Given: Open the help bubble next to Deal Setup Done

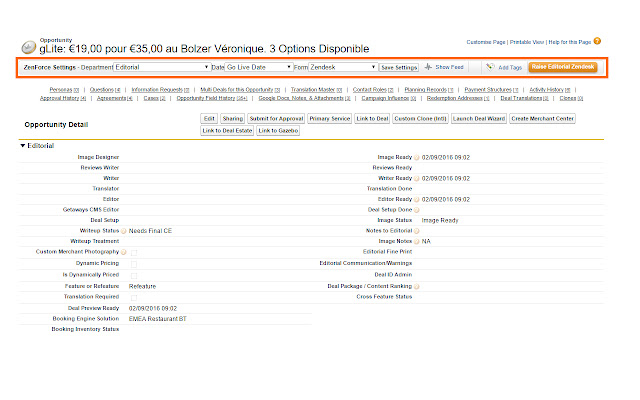Looking at the screenshot, I should coord(417,210).
